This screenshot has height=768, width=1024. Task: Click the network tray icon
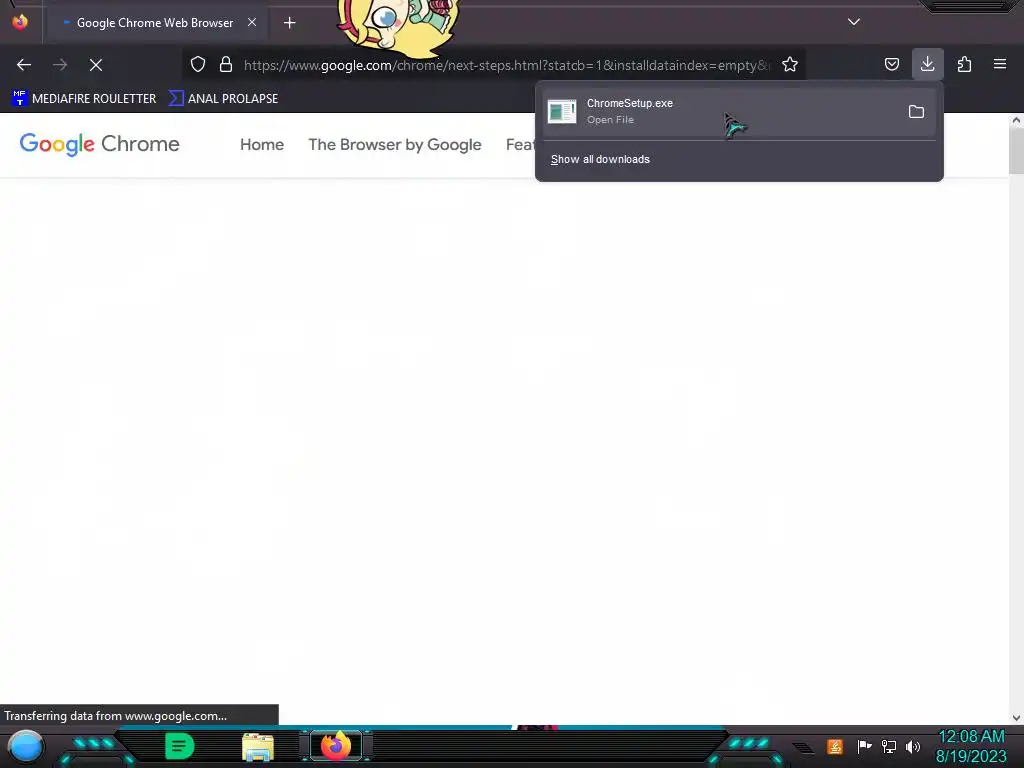click(888, 746)
